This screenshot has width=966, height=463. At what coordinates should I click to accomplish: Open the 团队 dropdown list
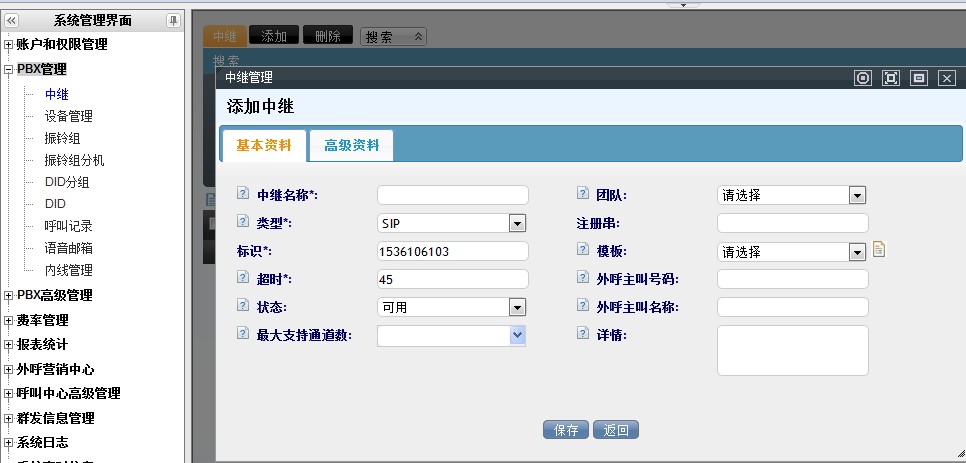(x=857, y=195)
